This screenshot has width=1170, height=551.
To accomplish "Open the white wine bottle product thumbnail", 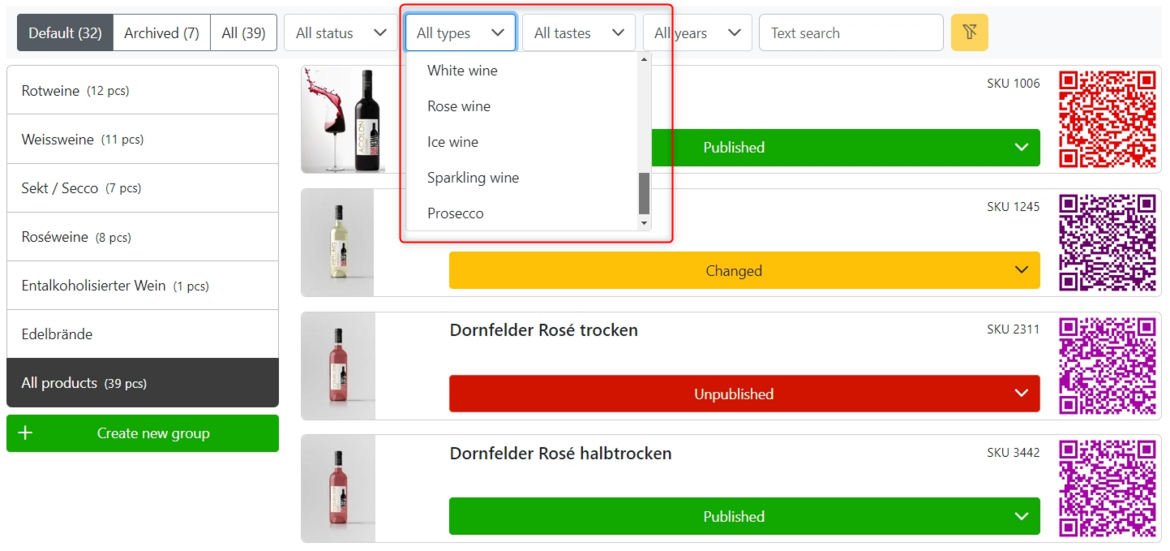I will 338,243.
